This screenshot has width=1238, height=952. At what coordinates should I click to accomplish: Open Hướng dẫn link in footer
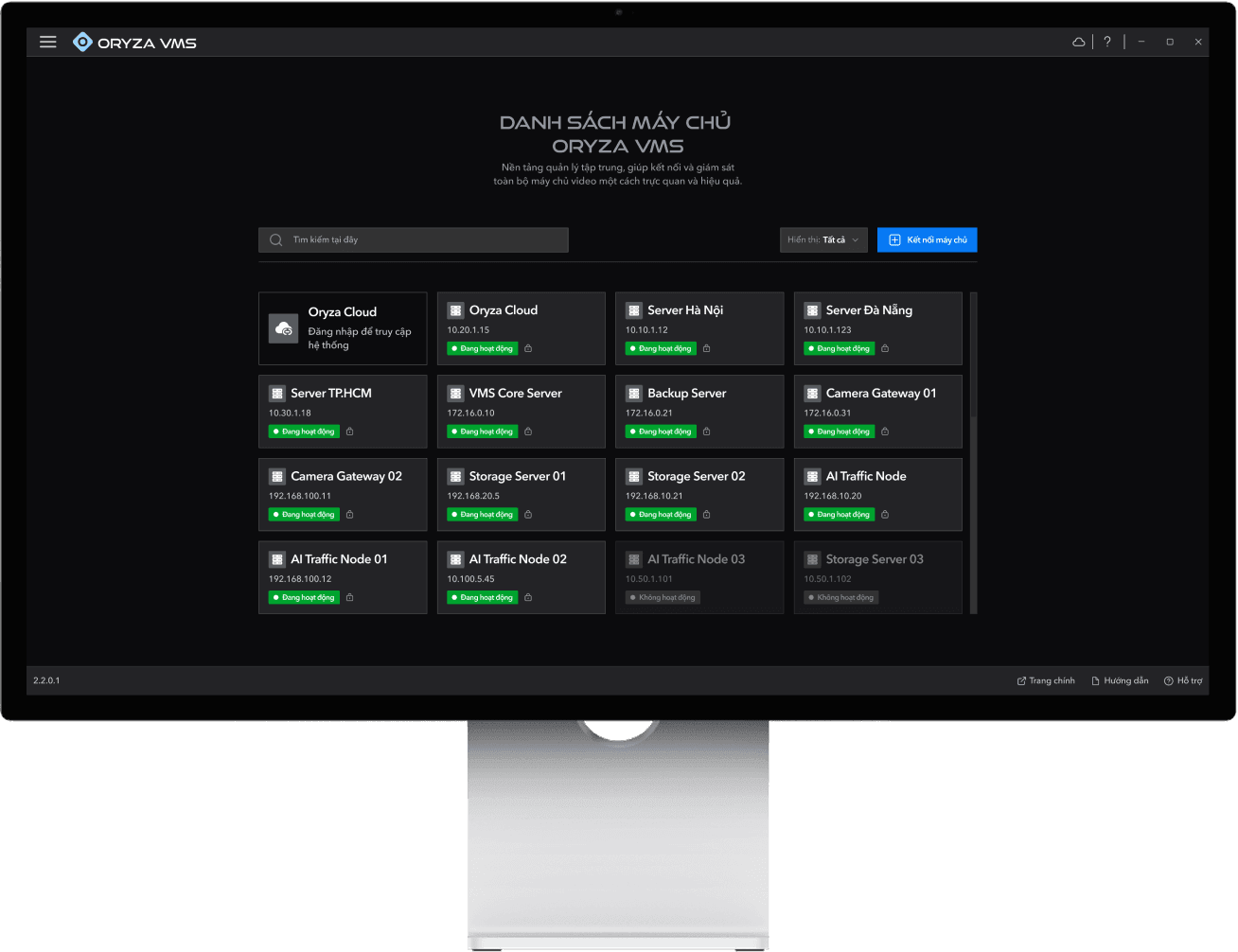(x=1120, y=680)
